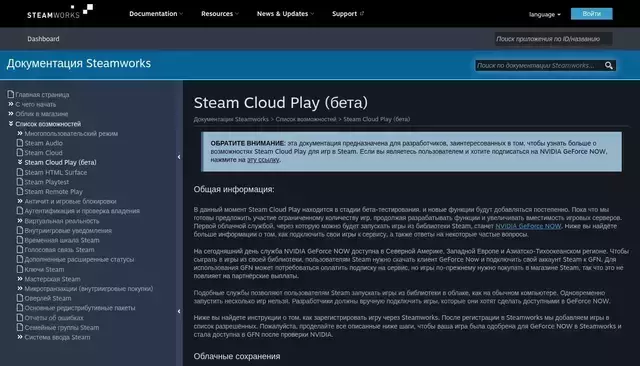
Task: Click the upper sidebar collapse arrow
Action: pos(179,157)
